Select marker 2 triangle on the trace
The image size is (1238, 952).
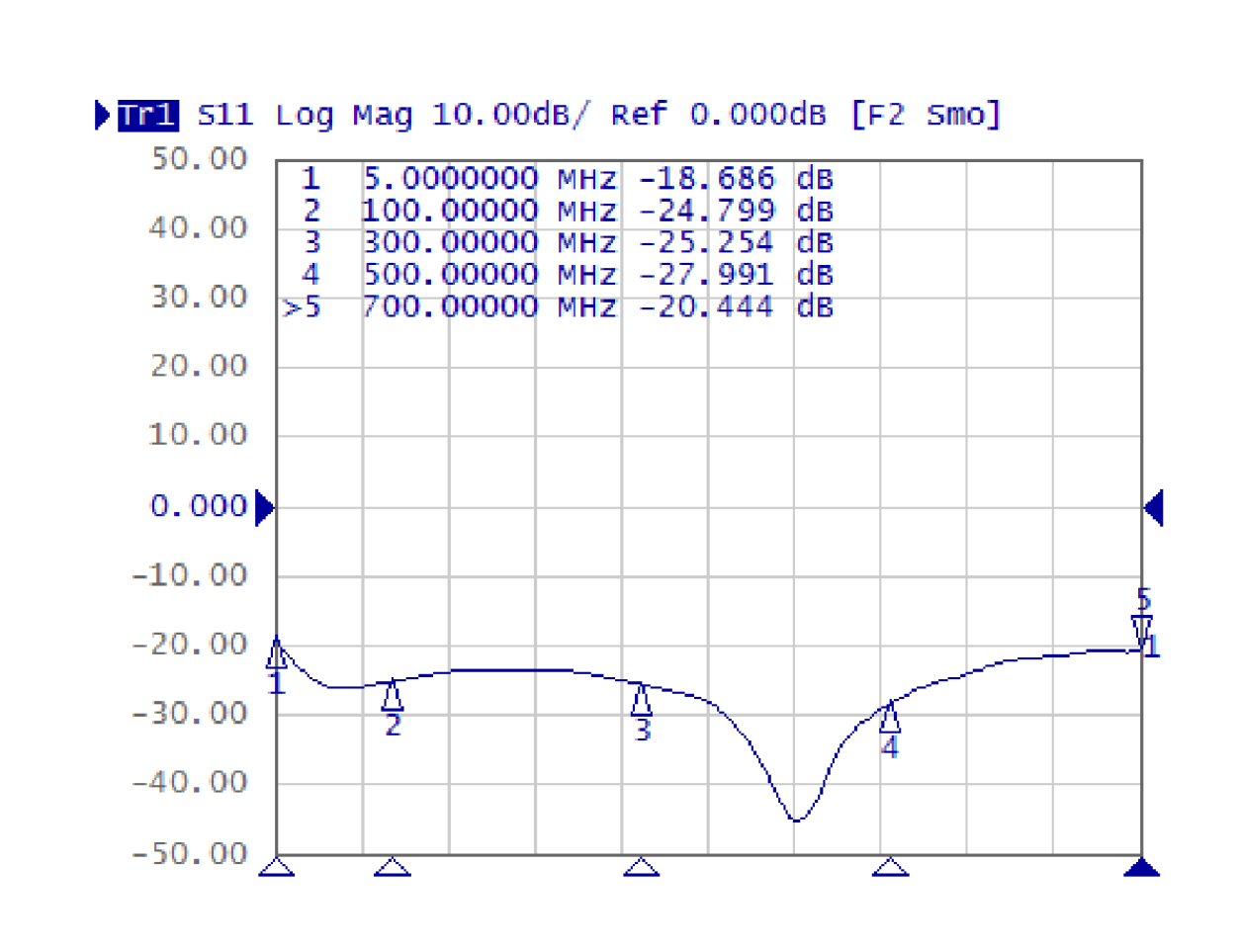tap(393, 696)
